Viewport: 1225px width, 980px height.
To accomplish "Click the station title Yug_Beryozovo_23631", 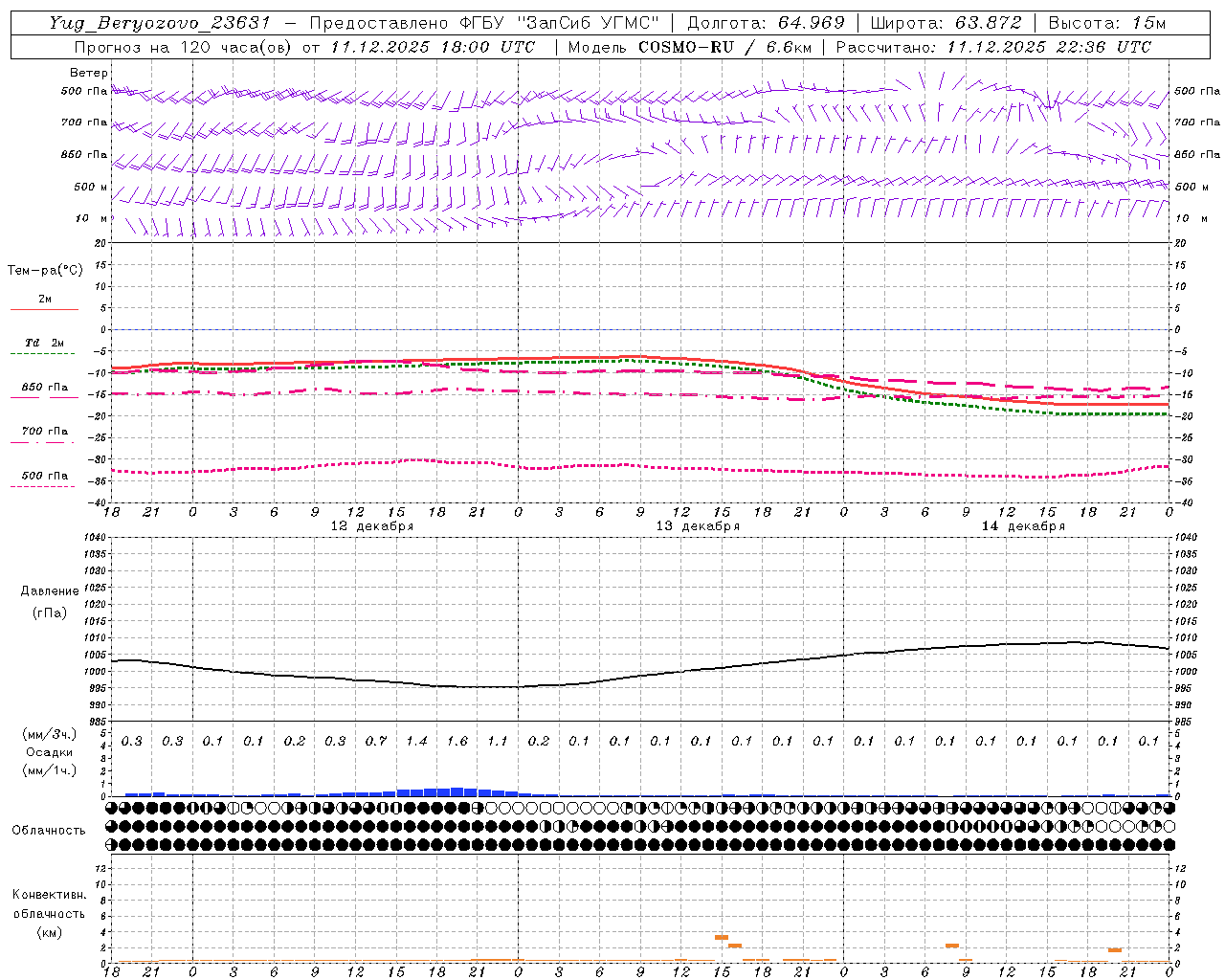I will (160, 23).
